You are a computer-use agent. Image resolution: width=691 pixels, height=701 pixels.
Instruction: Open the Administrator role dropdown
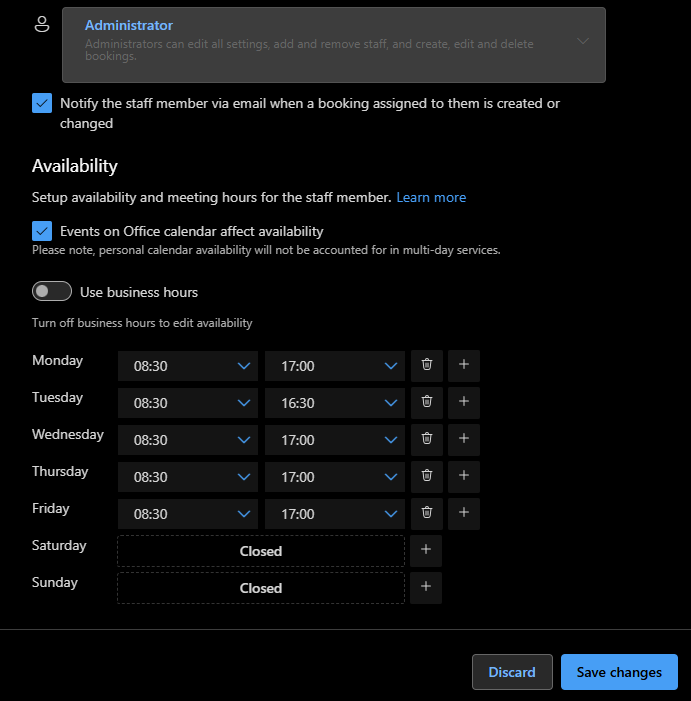tap(334, 45)
